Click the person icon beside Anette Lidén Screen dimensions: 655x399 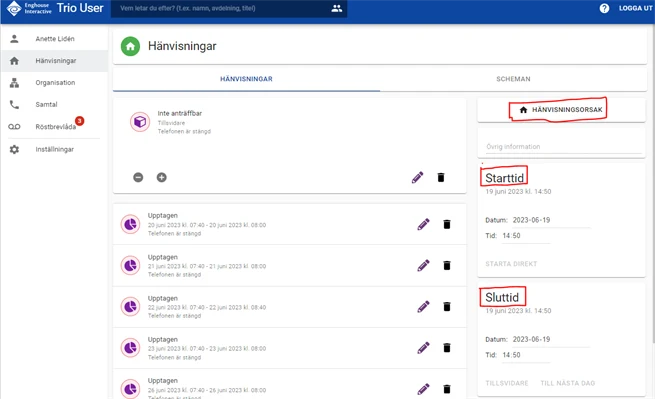pos(14,39)
